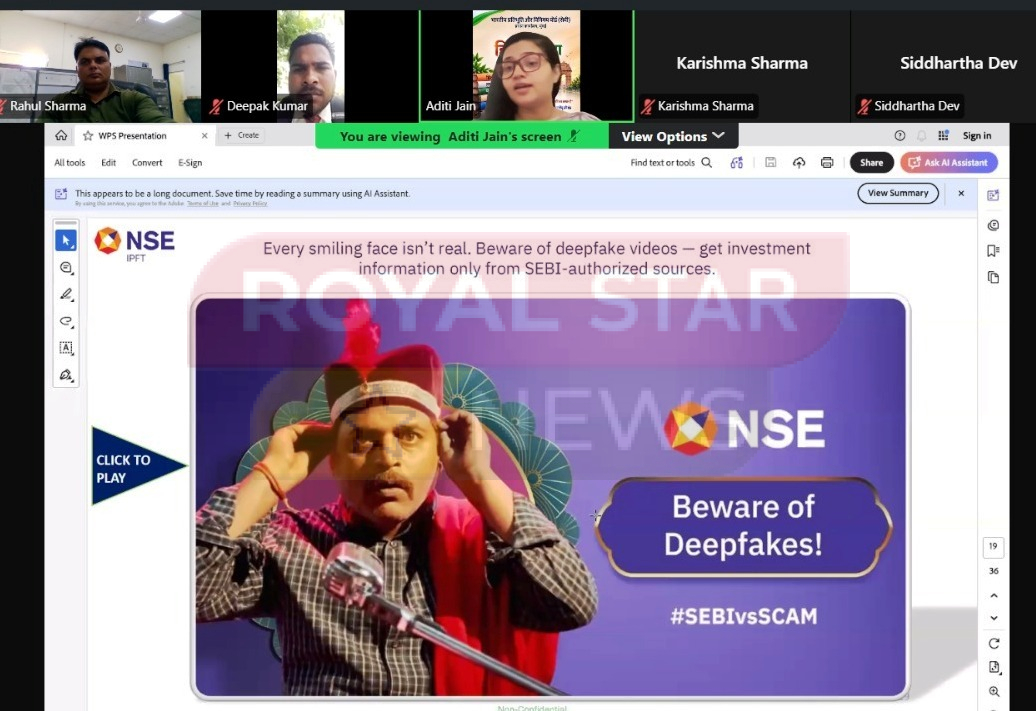Go to previous page with up chevron

click(994, 595)
